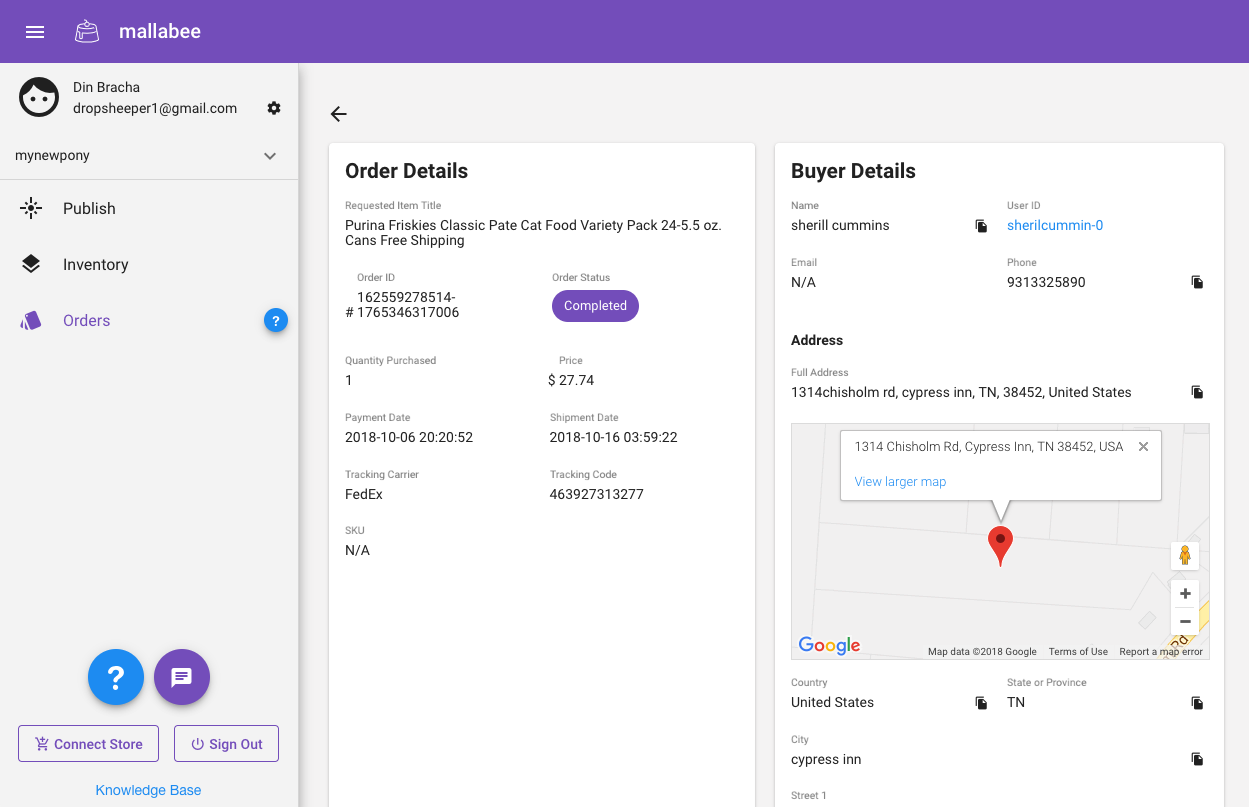Image resolution: width=1249 pixels, height=807 pixels.
Task: Zoom out on the map
Action: coord(1185,621)
